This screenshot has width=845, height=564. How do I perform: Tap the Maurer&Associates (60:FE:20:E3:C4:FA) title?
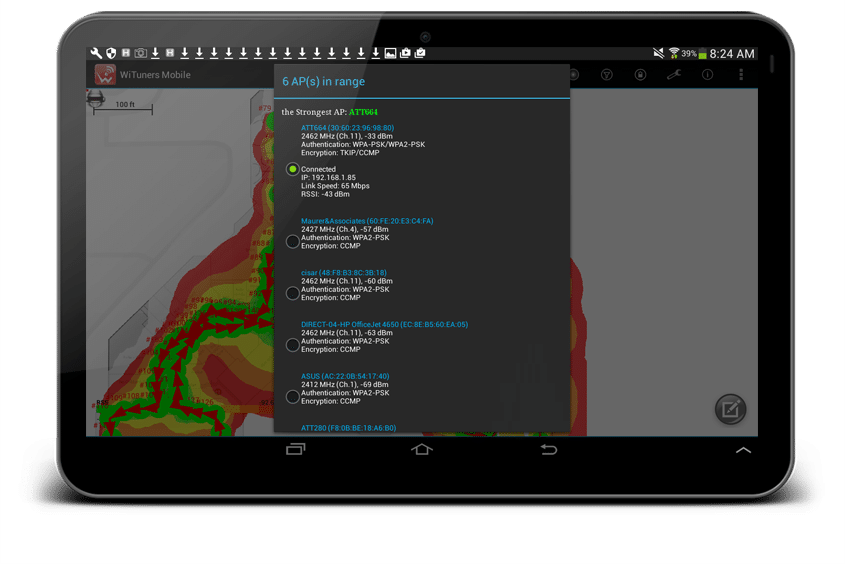(367, 221)
